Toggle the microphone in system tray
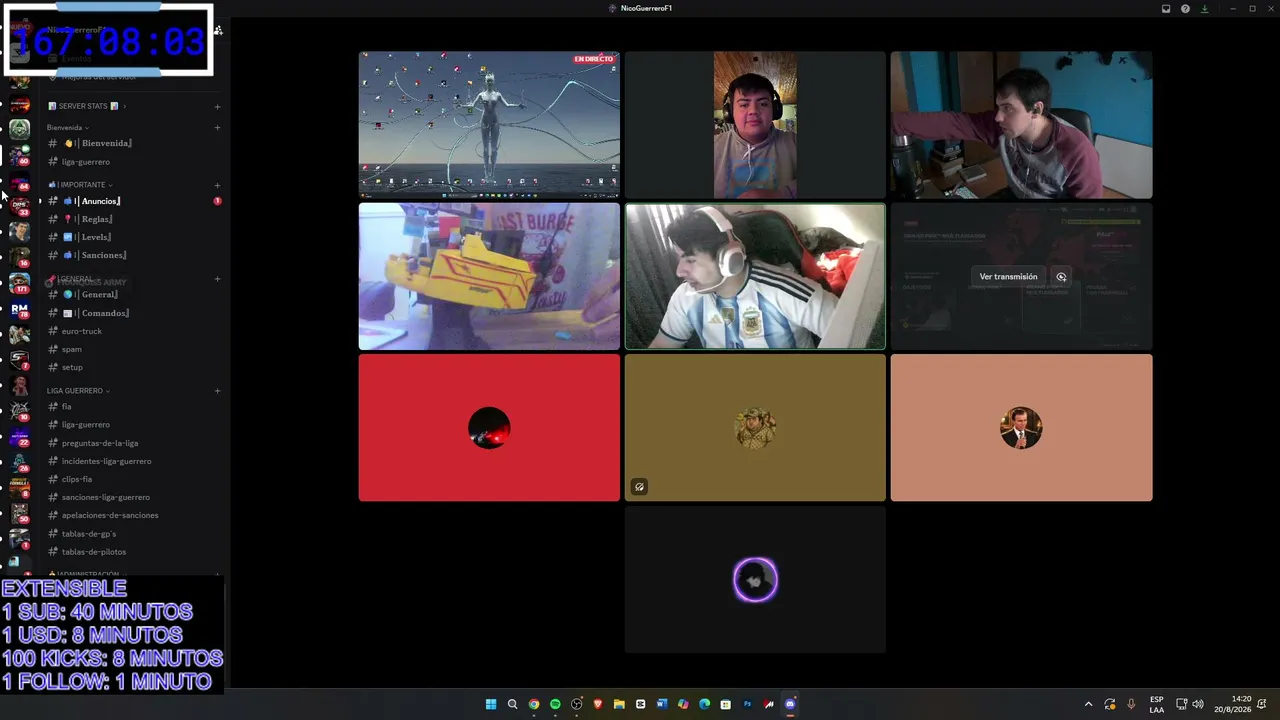The height and width of the screenshot is (720, 1280). (x=1131, y=704)
